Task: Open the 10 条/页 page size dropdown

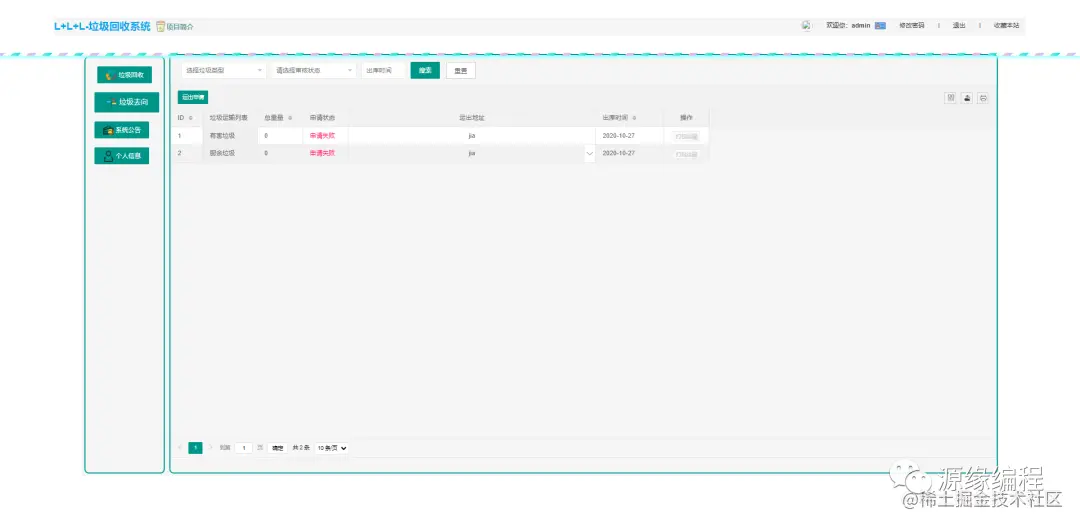Action: 331,448
